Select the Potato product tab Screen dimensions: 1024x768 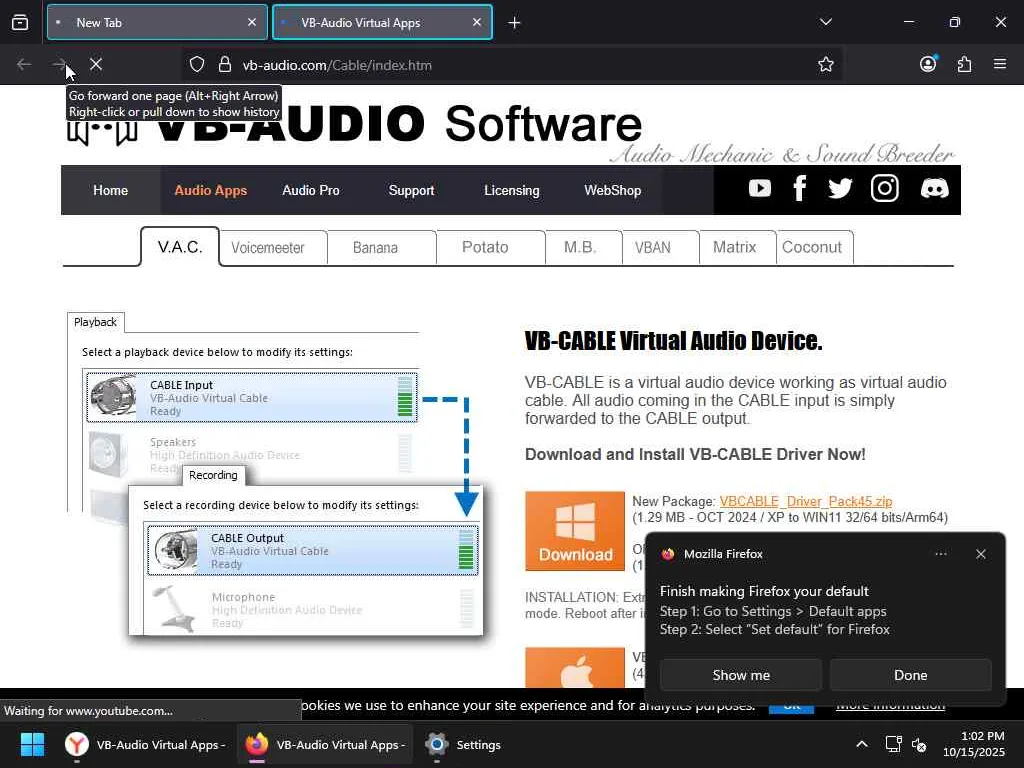(485, 248)
